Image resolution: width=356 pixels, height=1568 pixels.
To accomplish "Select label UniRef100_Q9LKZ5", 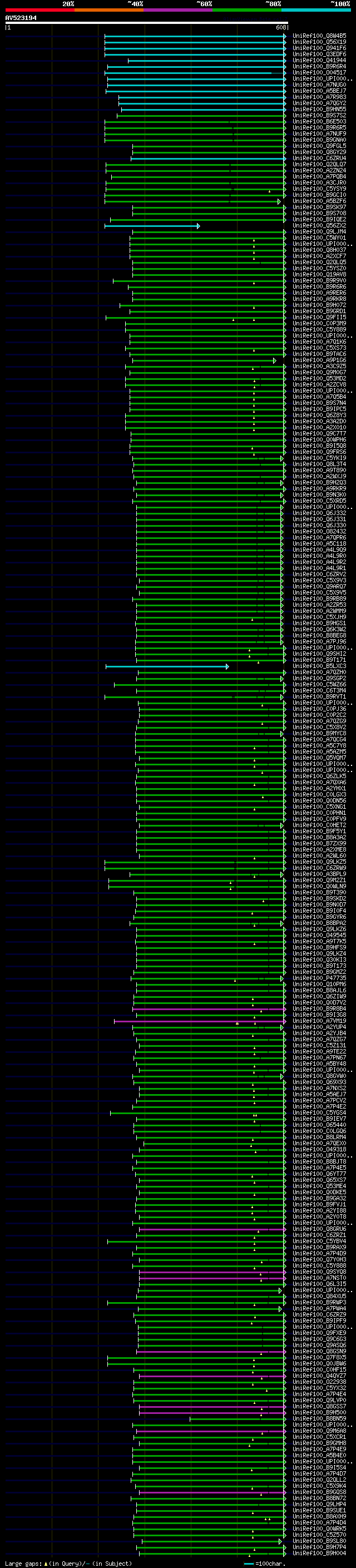I will click(x=319, y=862).
